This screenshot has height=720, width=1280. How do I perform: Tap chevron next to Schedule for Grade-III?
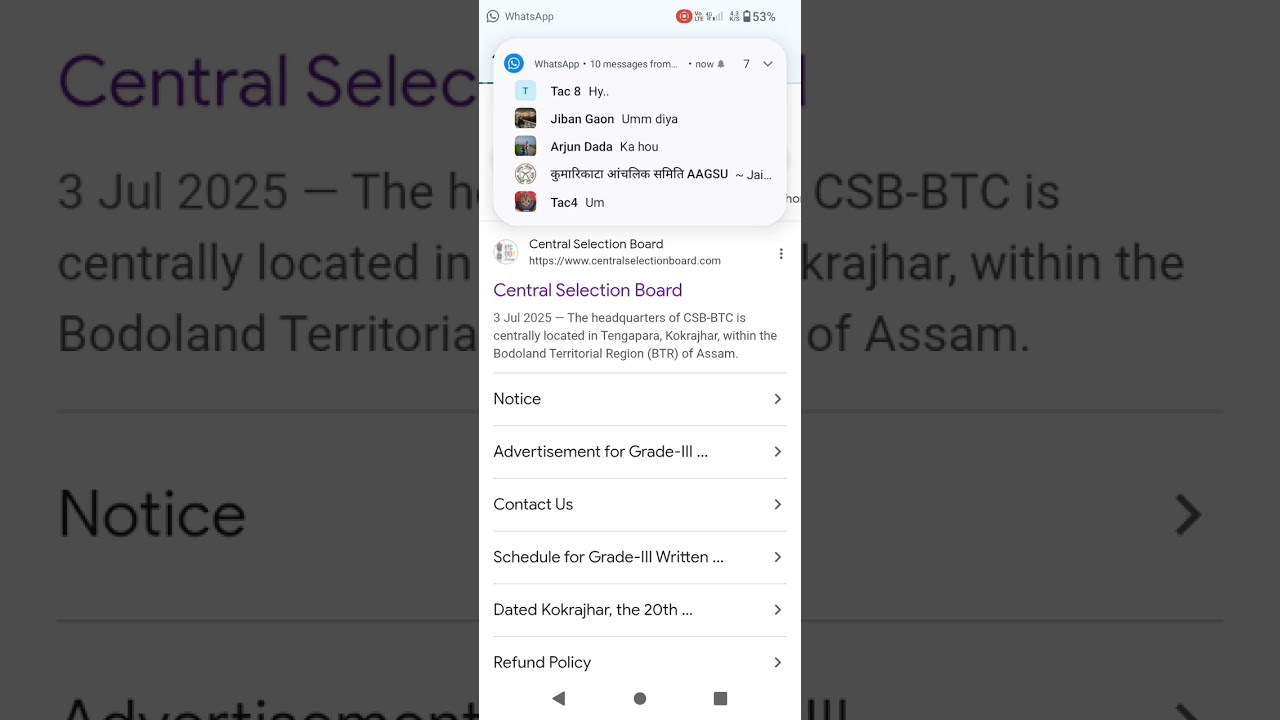(x=777, y=557)
